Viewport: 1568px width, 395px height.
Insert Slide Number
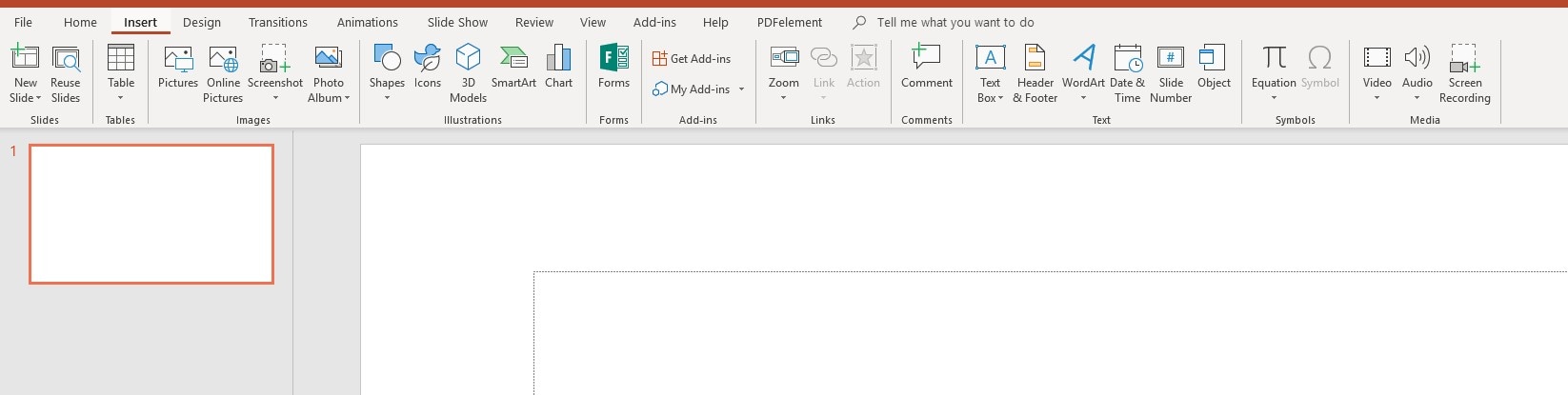click(x=1171, y=73)
